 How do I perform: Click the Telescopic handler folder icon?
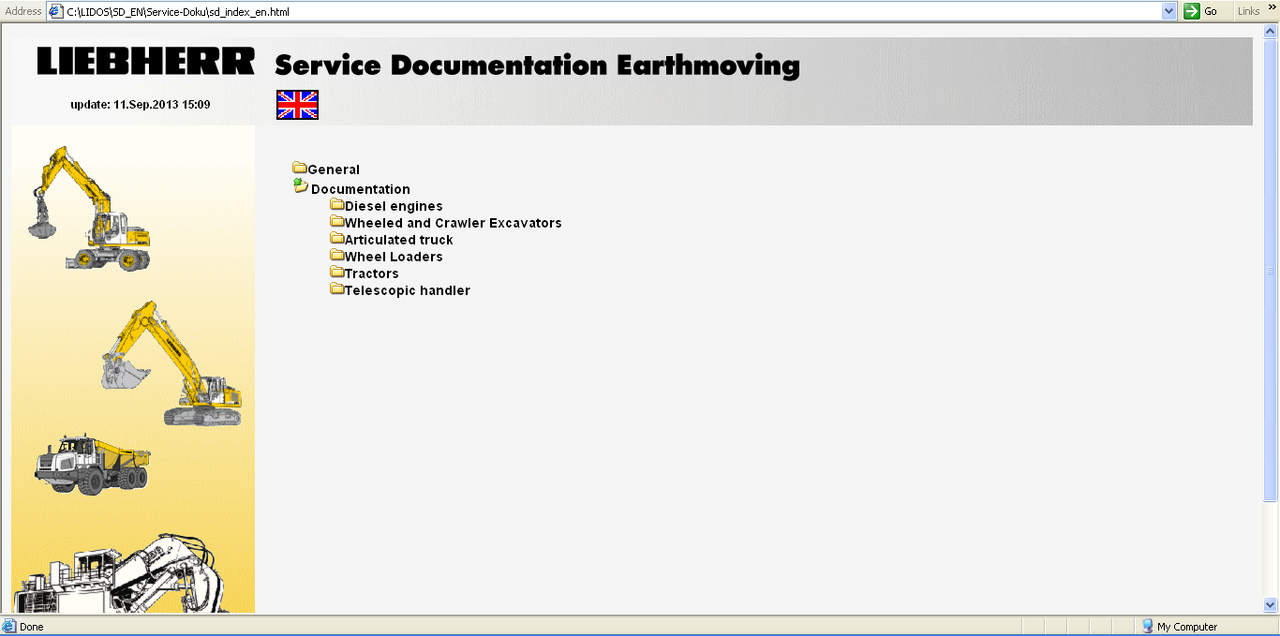337,289
